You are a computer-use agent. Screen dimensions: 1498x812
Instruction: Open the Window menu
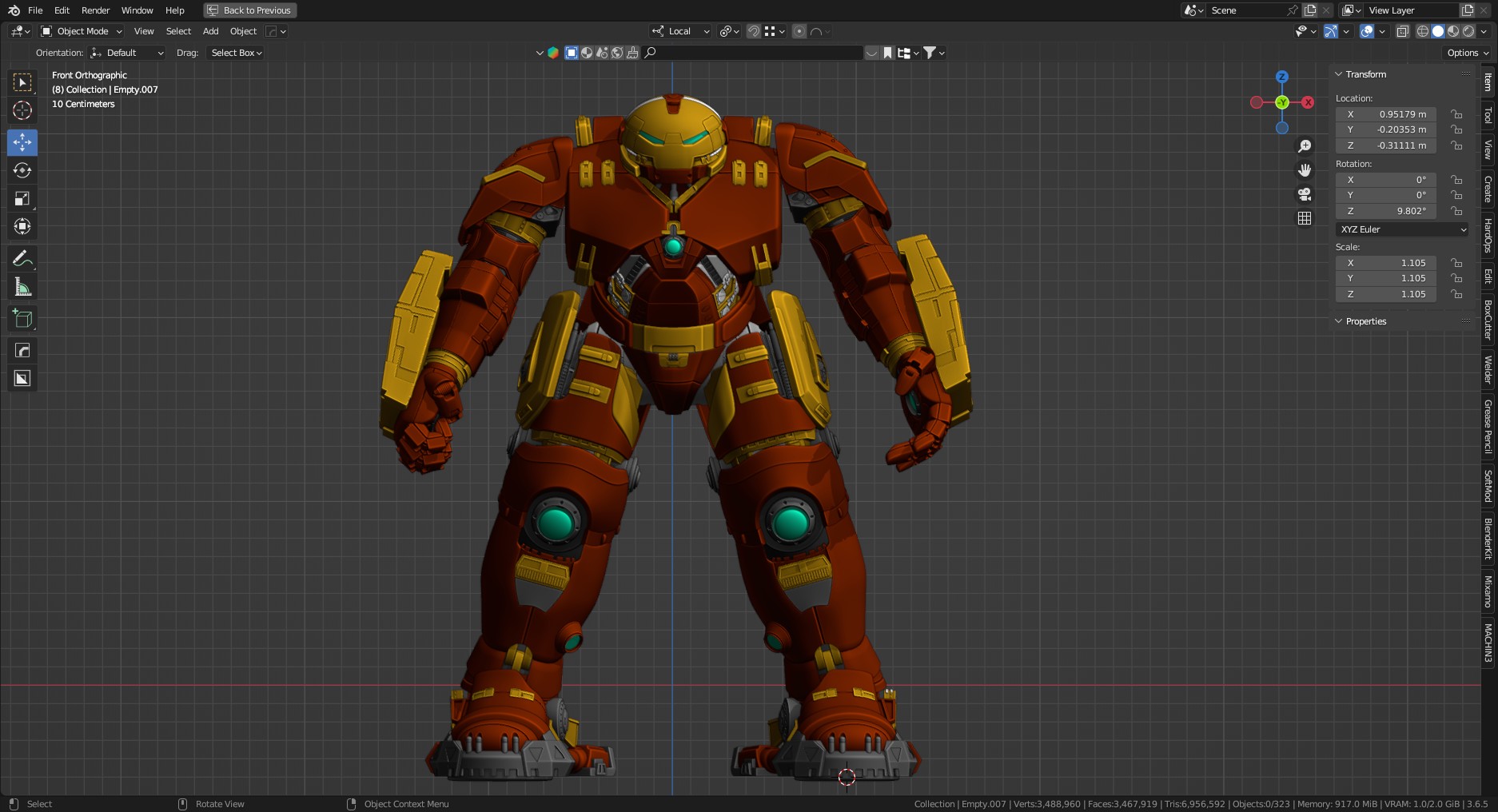pos(137,10)
